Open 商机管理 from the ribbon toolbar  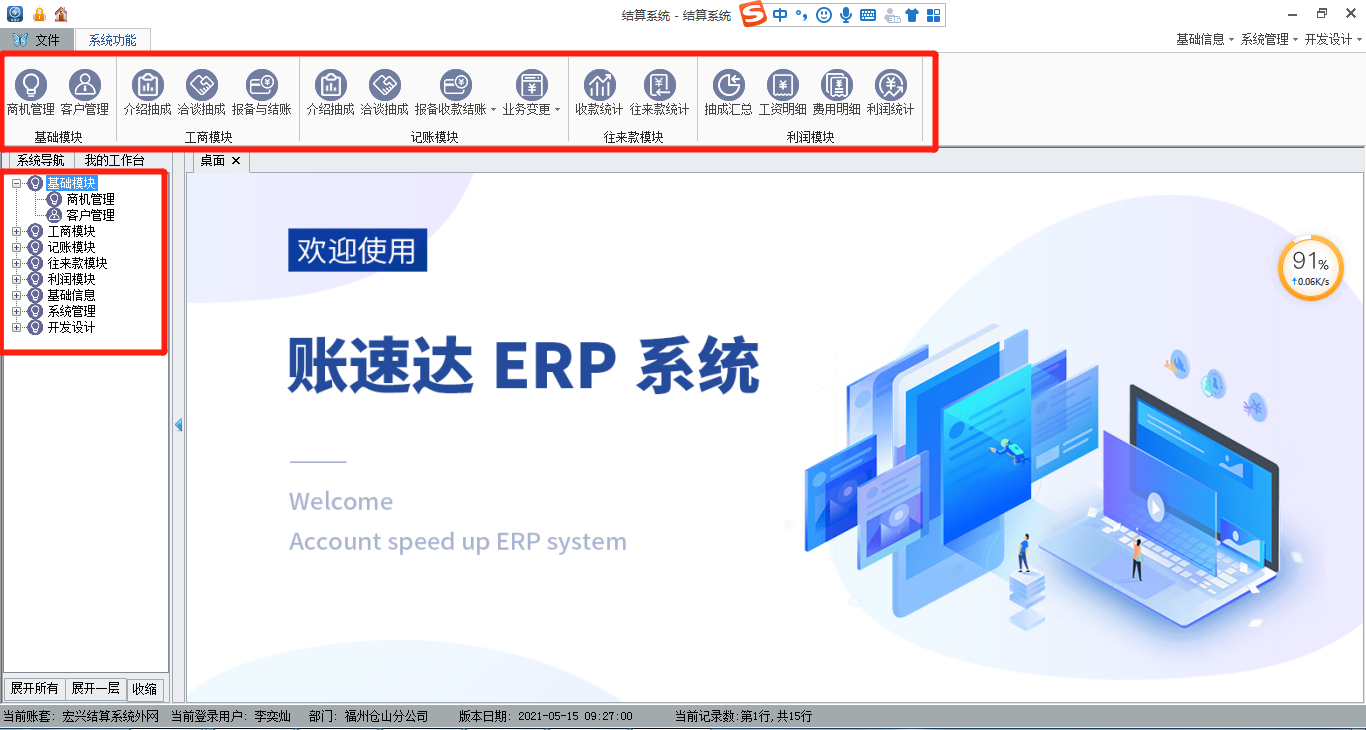31,94
